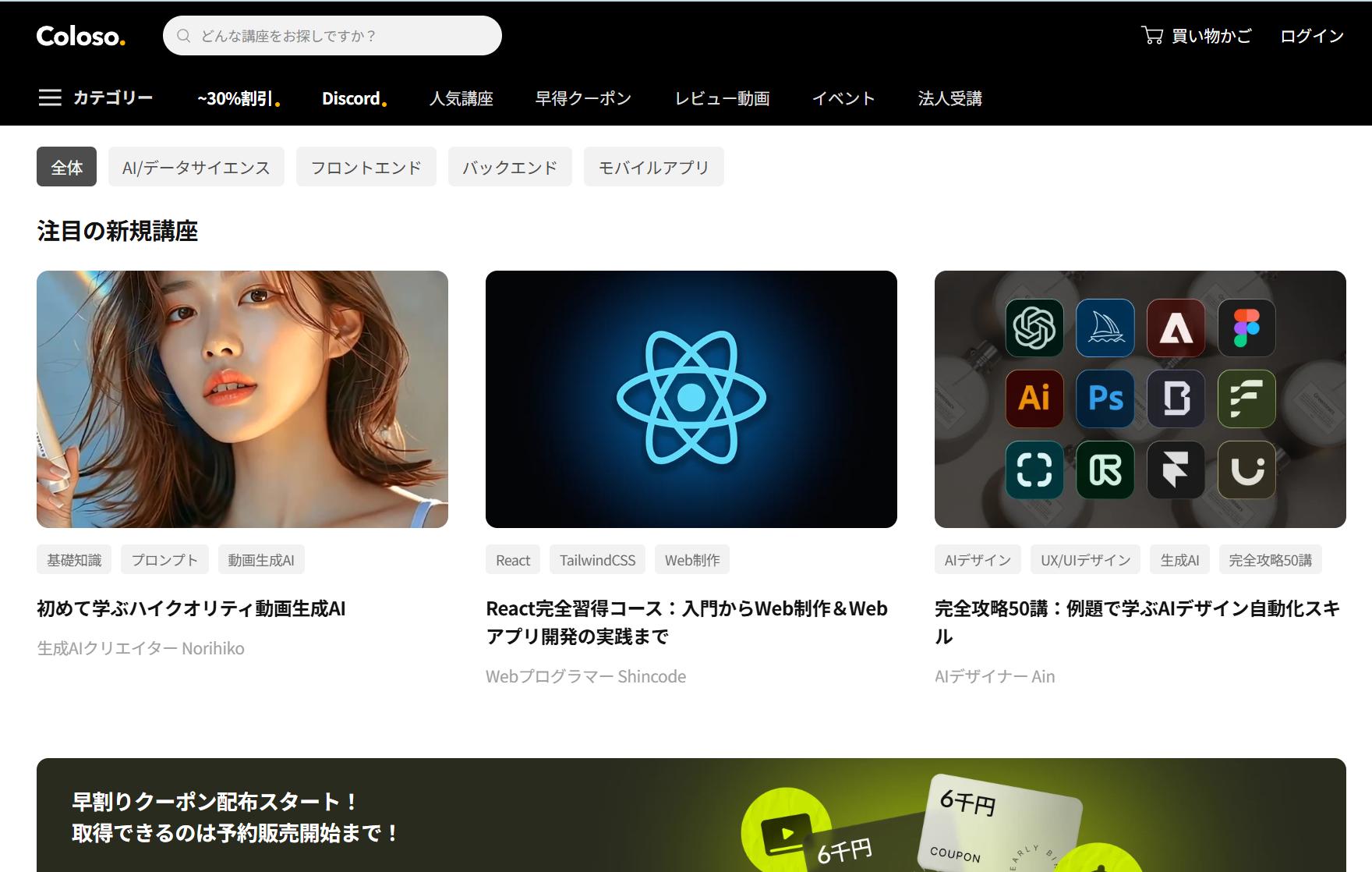Image resolution: width=1372 pixels, height=872 pixels.
Task: Click the 動画生成AI tag
Action: [261, 560]
